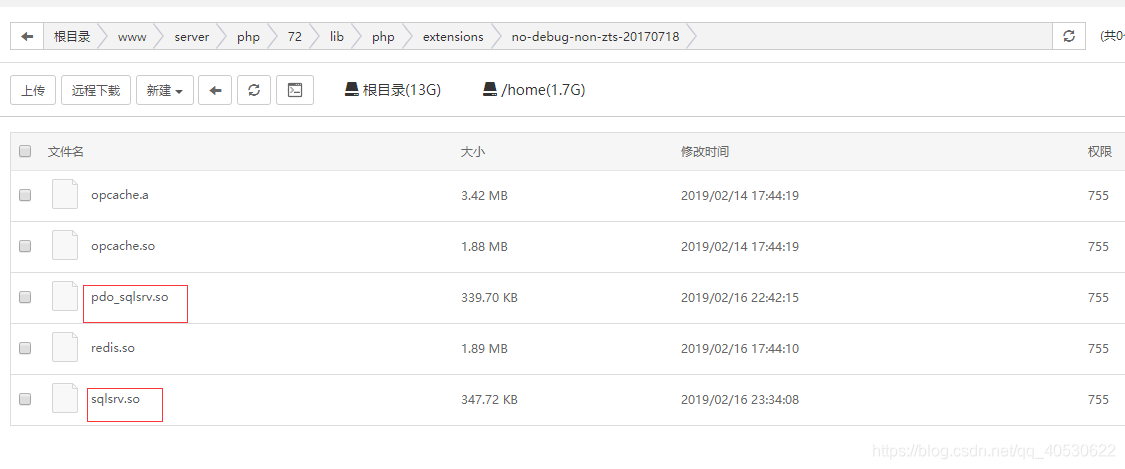Check the box for redis.so
The width and height of the screenshot is (1125, 469).
pos(25,349)
